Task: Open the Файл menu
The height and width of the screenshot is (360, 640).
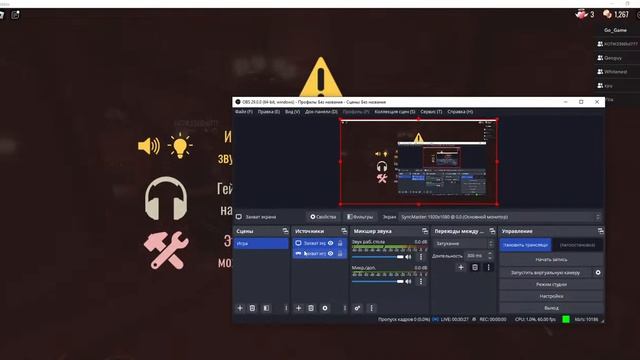Action: pyautogui.click(x=244, y=112)
